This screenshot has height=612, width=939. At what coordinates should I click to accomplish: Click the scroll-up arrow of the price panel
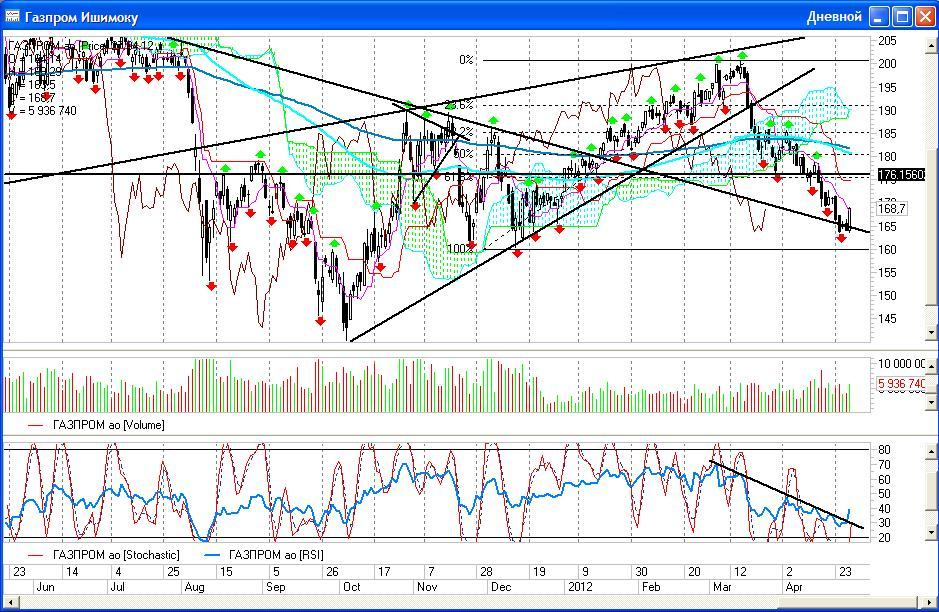tap(932, 44)
